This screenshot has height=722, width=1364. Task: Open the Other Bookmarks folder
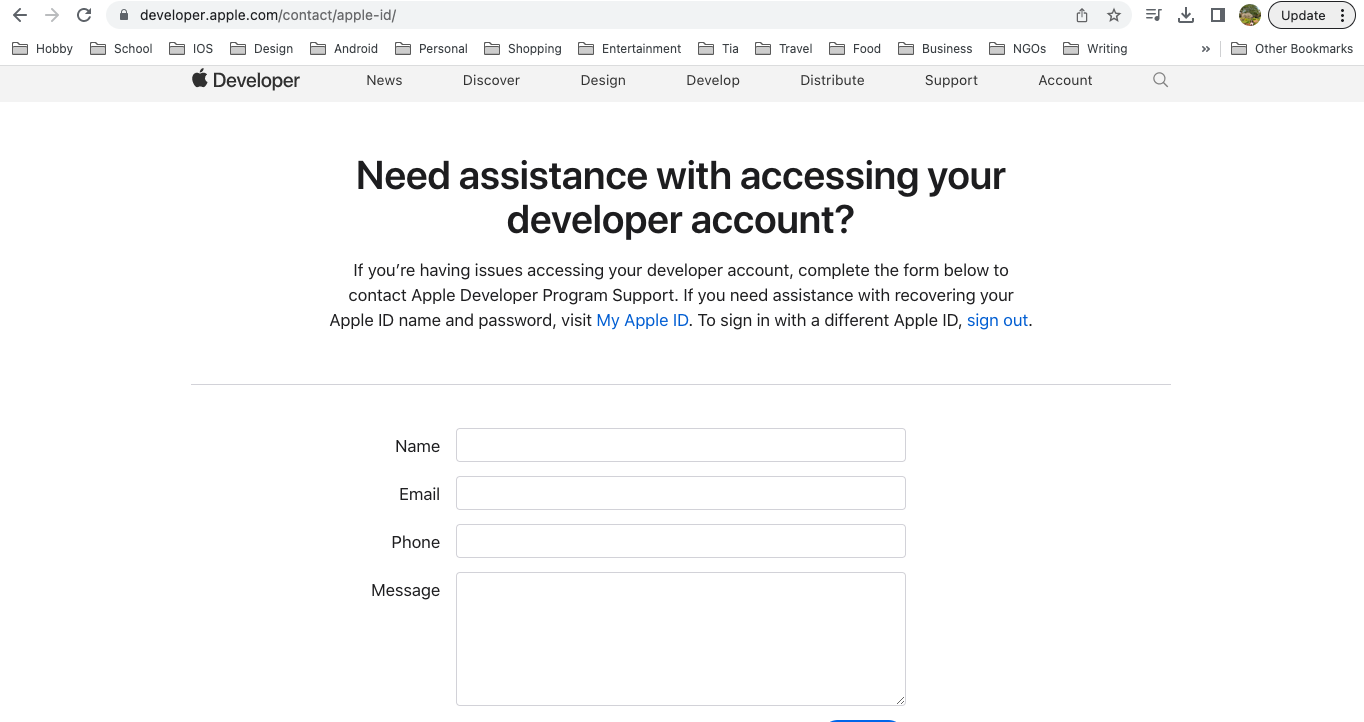[1292, 48]
